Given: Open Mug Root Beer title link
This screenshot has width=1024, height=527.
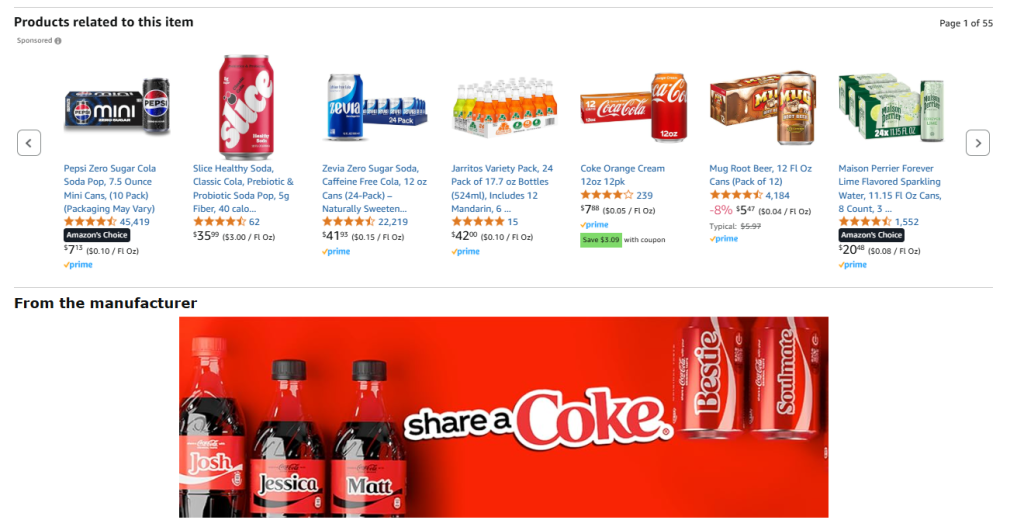Looking at the screenshot, I should (x=761, y=174).
